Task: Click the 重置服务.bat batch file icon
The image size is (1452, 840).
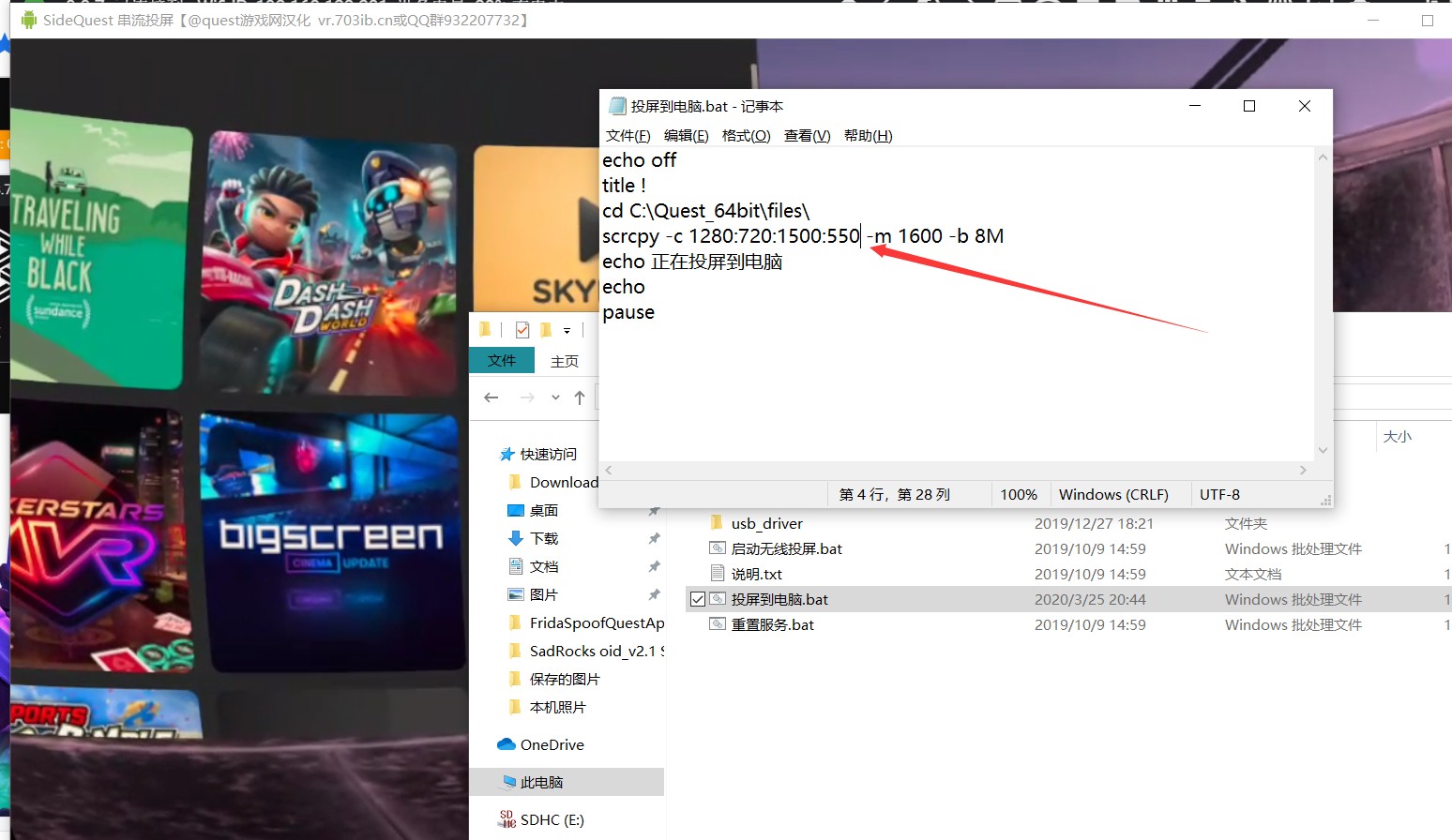Action: tap(718, 623)
